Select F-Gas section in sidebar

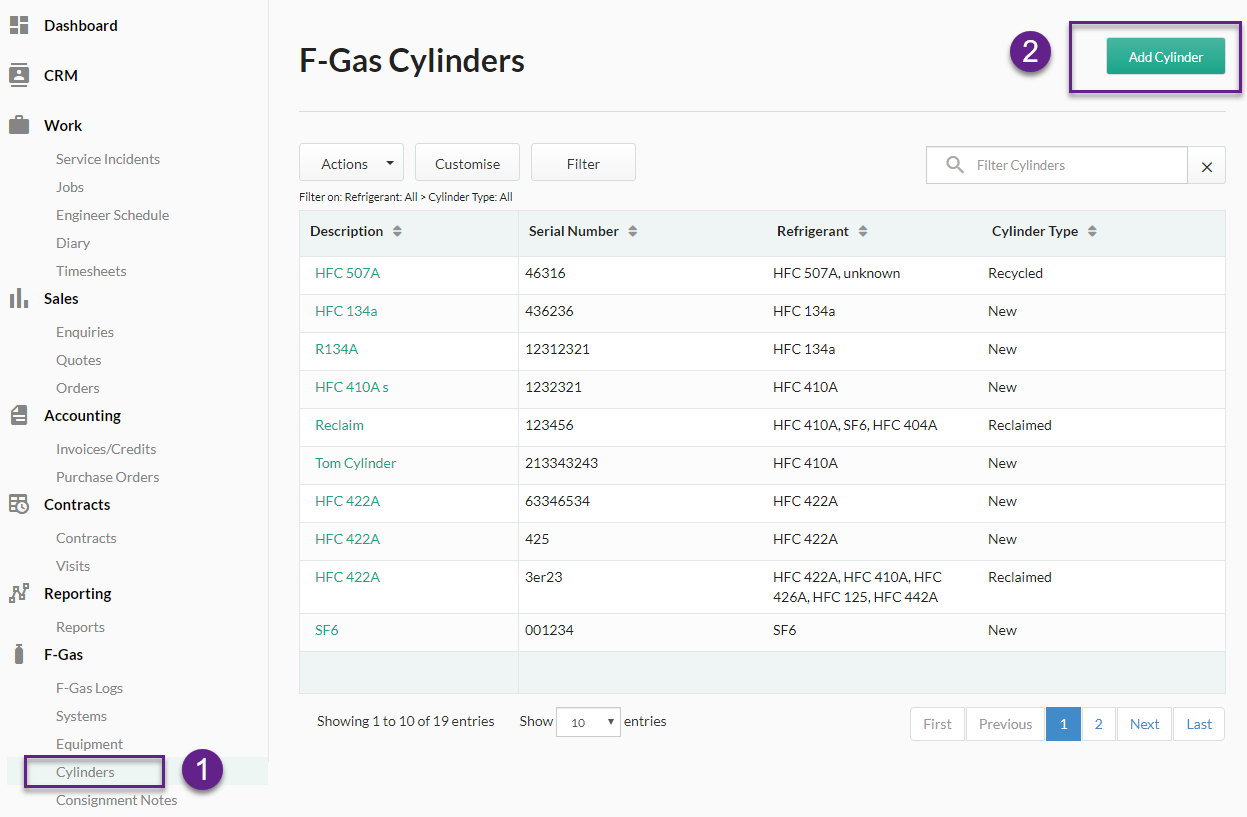pos(63,654)
